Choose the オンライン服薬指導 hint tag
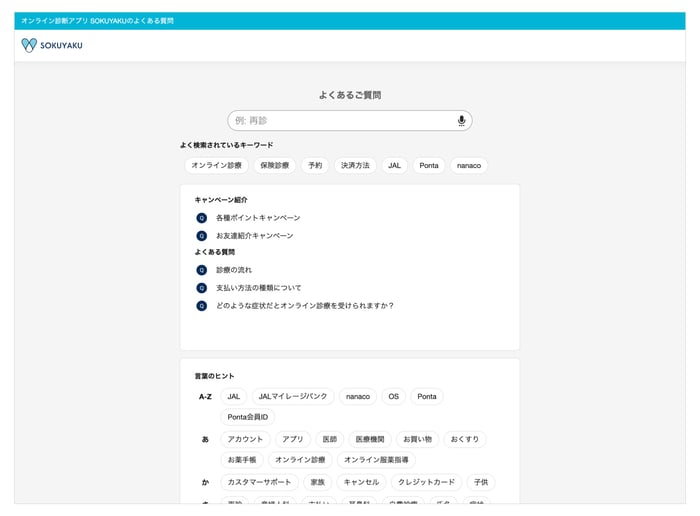 point(376,460)
